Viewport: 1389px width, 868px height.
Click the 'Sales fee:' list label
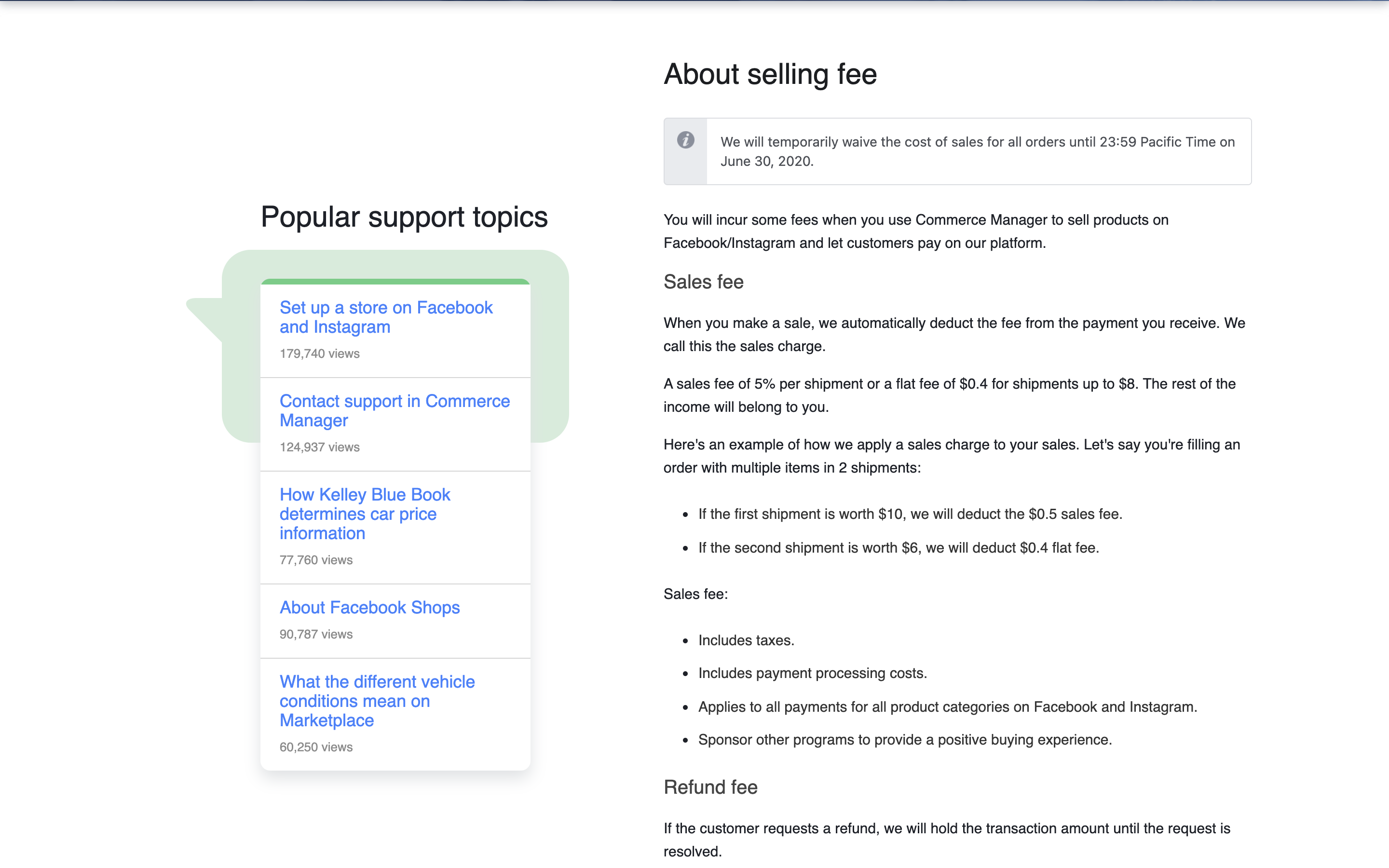coord(695,594)
